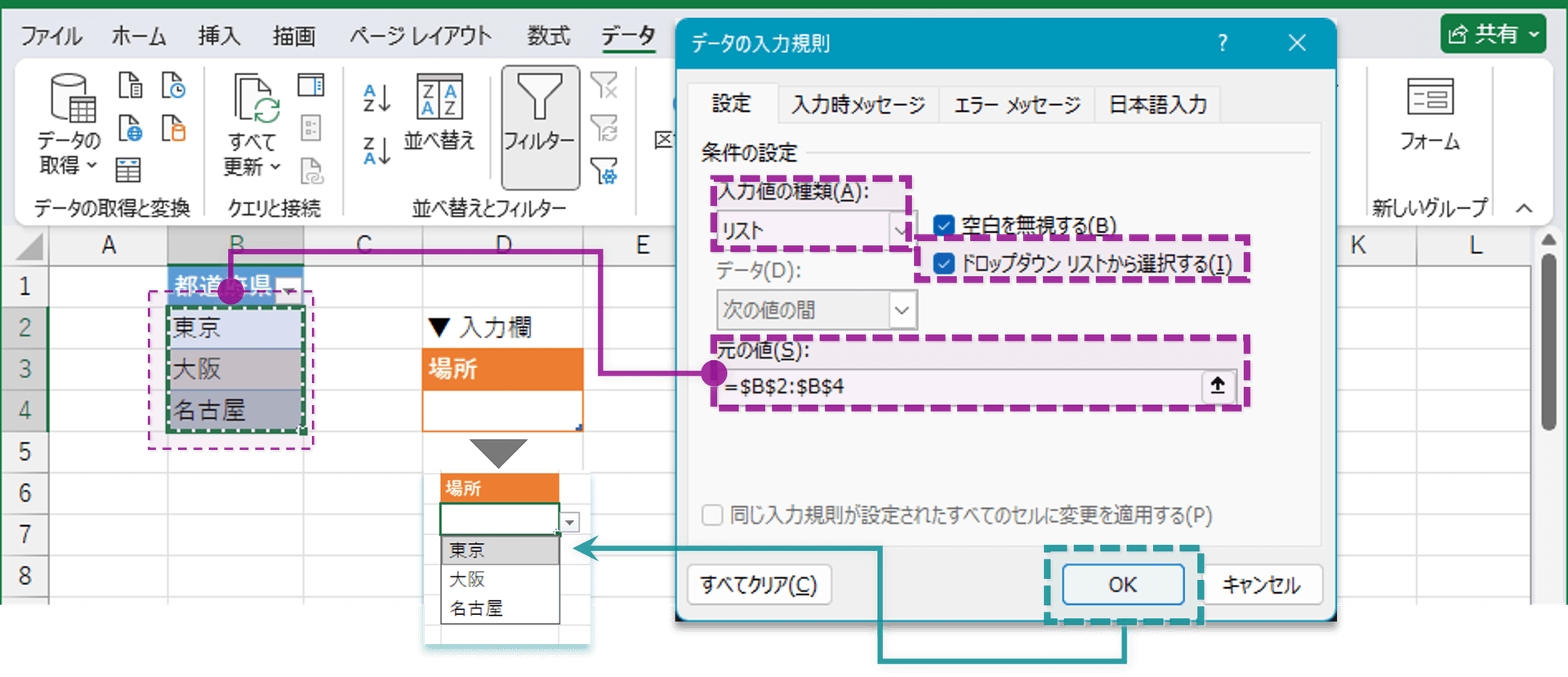Switch to the 挿入 ribbon tab
Viewport: 1568px width, 677px height.
click(219, 36)
